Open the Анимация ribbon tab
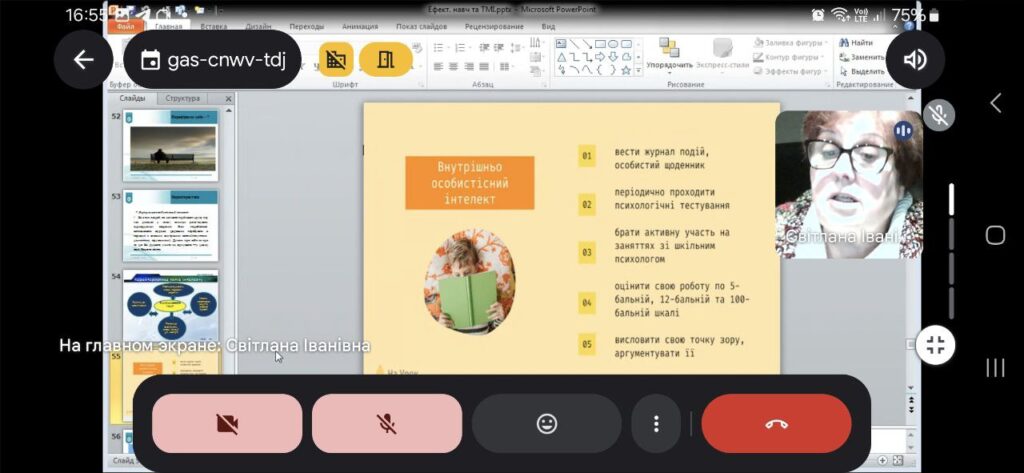Screen dimensions: 1024x473 click(x=360, y=27)
